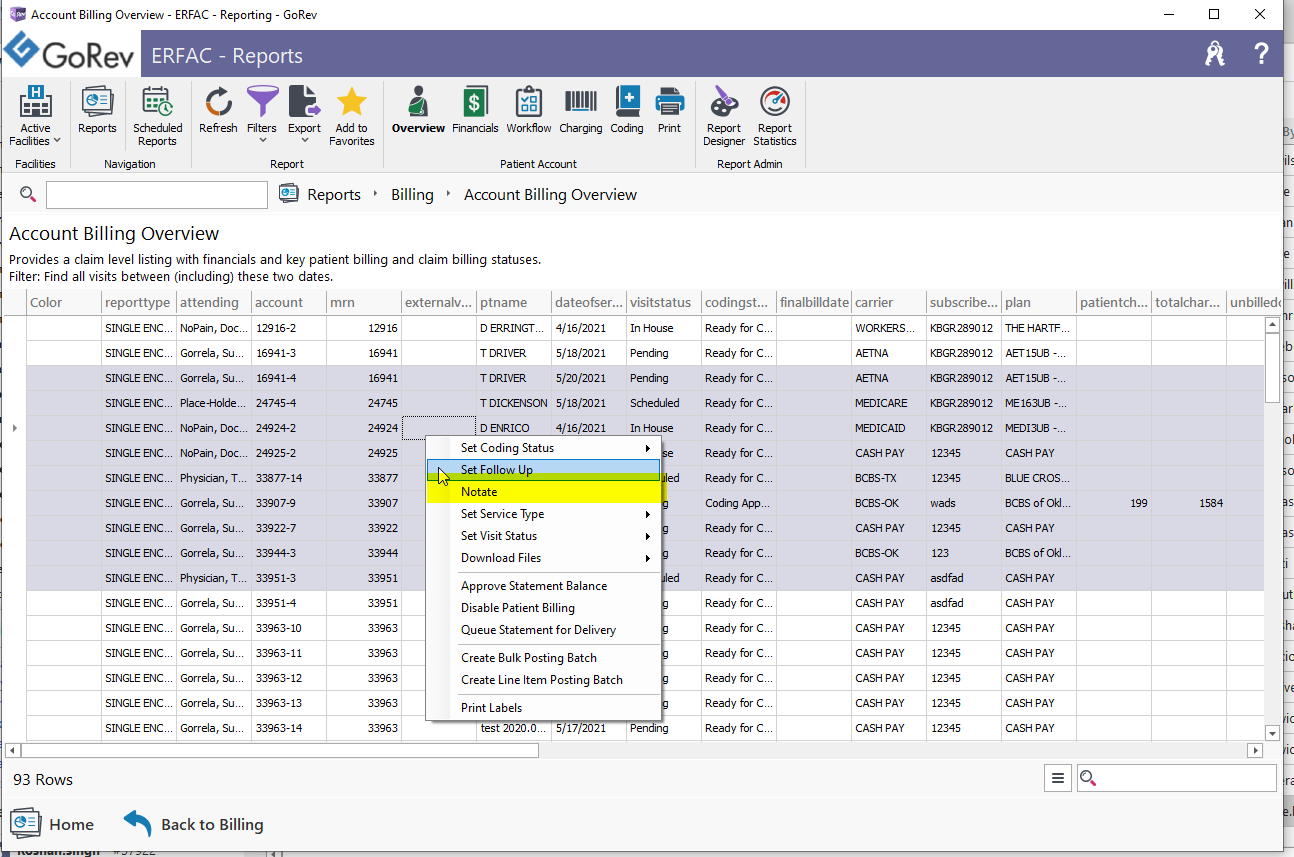Expand the Set Service Type submenu
The image size is (1294, 857).
tap(544, 514)
